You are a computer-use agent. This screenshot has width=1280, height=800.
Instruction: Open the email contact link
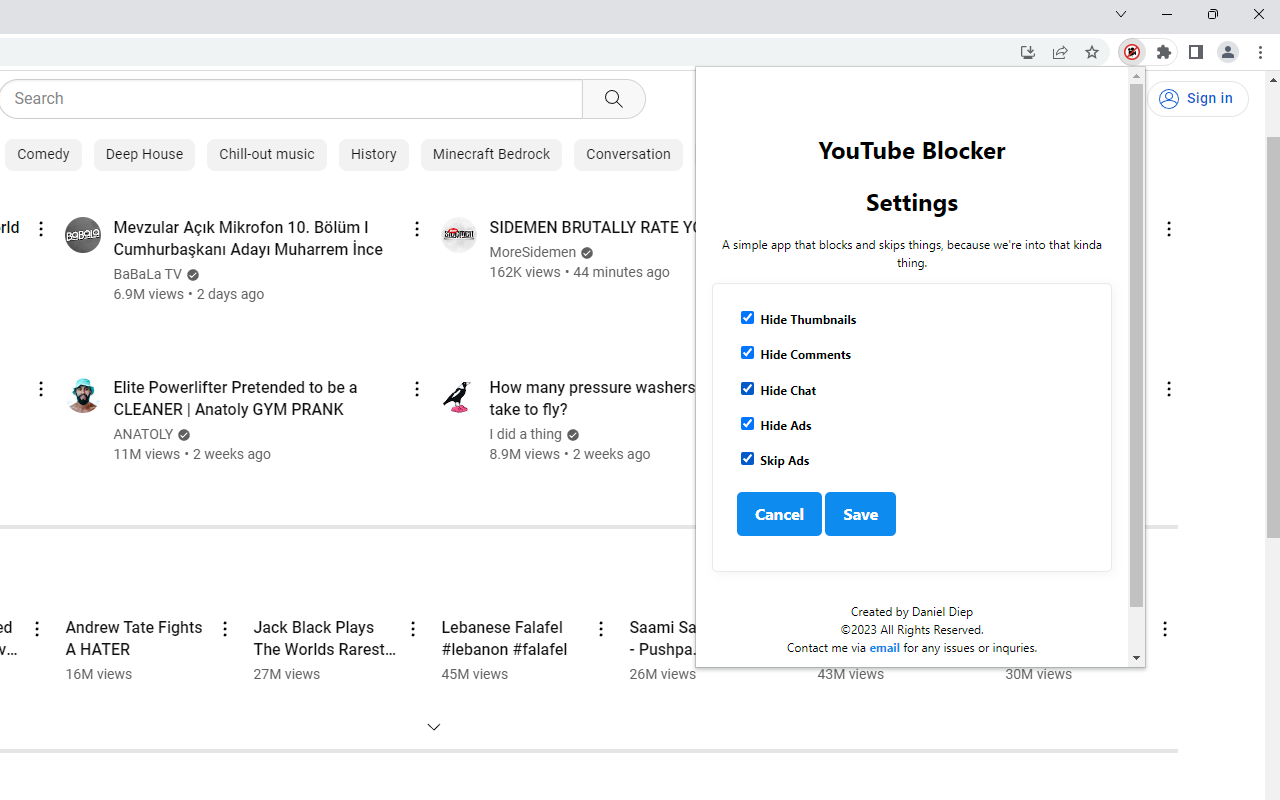[x=884, y=648]
